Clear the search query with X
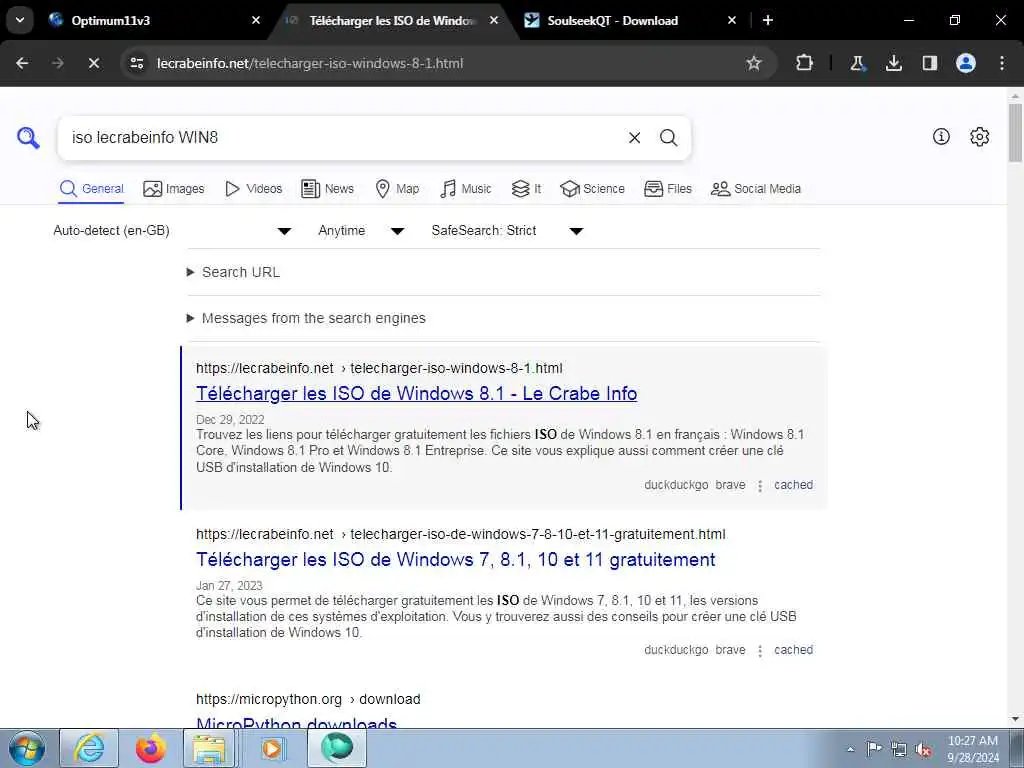 pos(634,138)
